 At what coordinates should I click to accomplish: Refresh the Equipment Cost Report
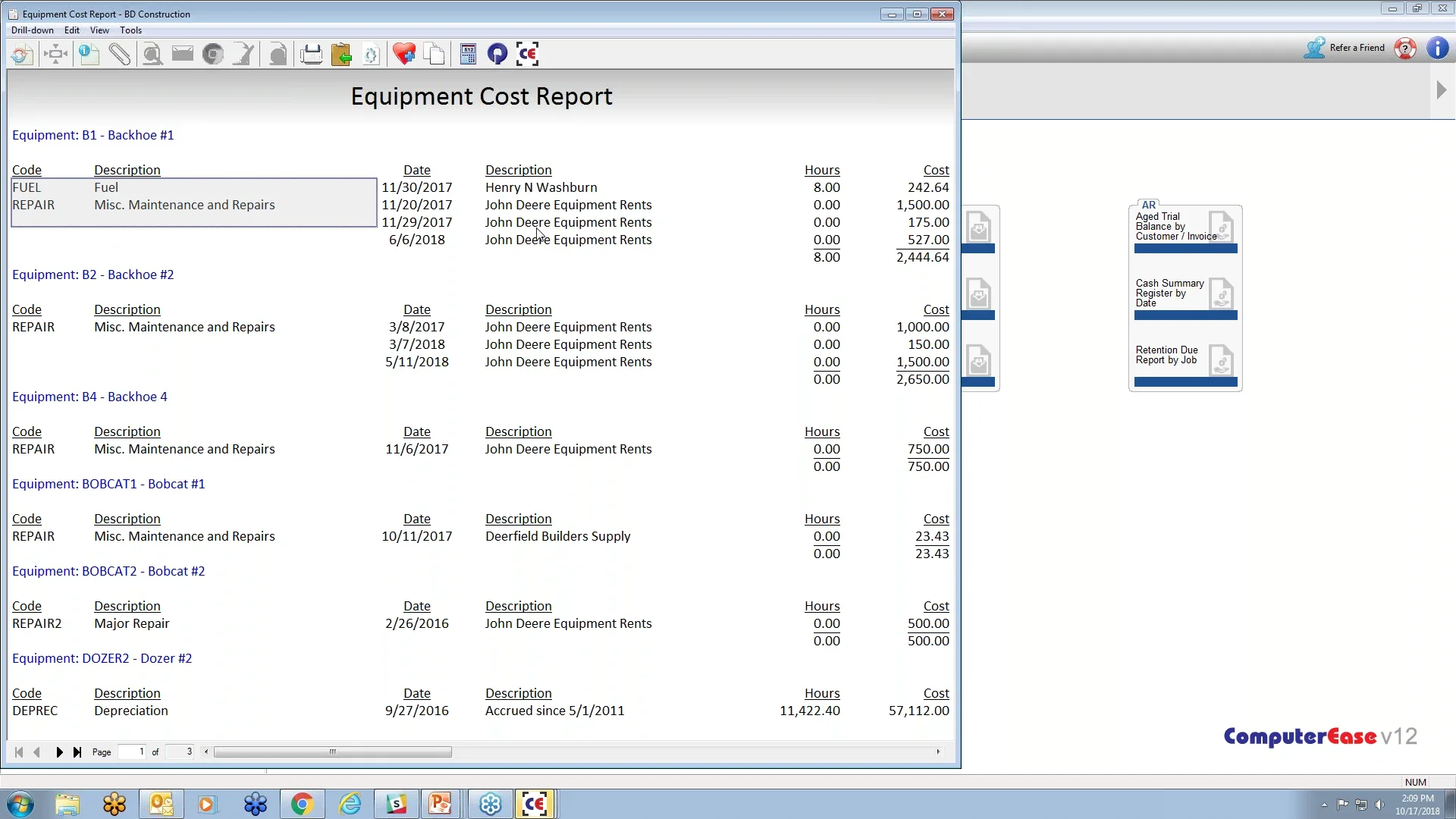coord(20,53)
